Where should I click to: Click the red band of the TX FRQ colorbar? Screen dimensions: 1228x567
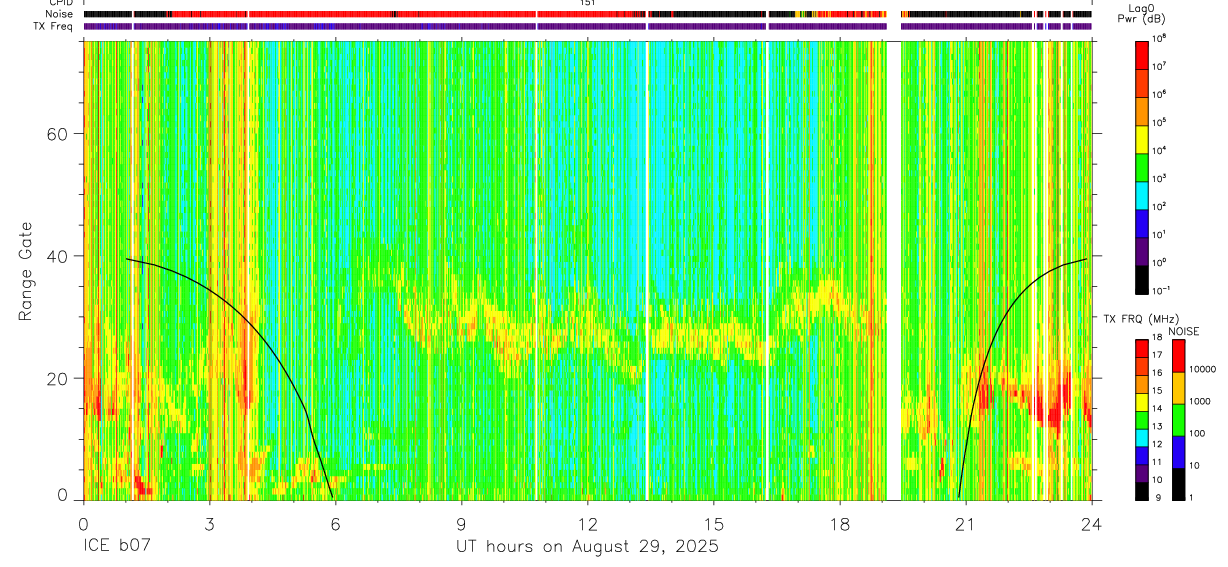(x=1142, y=348)
